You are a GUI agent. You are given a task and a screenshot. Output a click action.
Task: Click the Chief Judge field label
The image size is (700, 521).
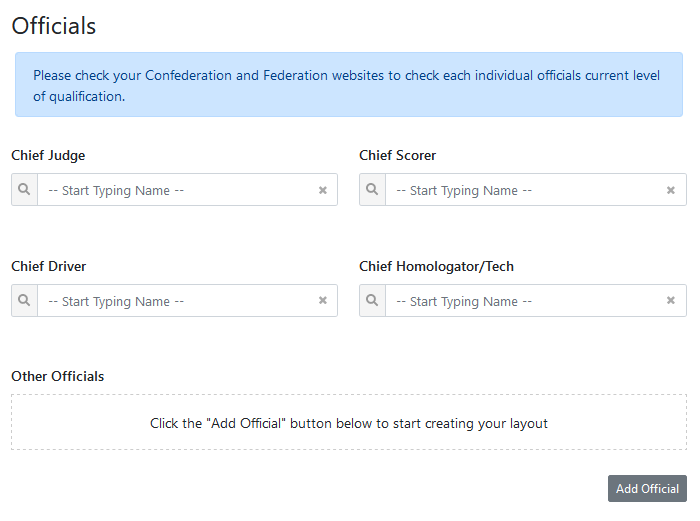(x=48, y=156)
